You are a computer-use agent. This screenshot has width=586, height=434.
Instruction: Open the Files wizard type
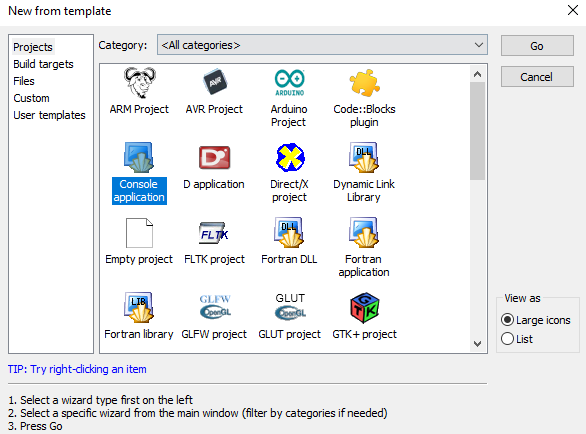tap(24, 81)
